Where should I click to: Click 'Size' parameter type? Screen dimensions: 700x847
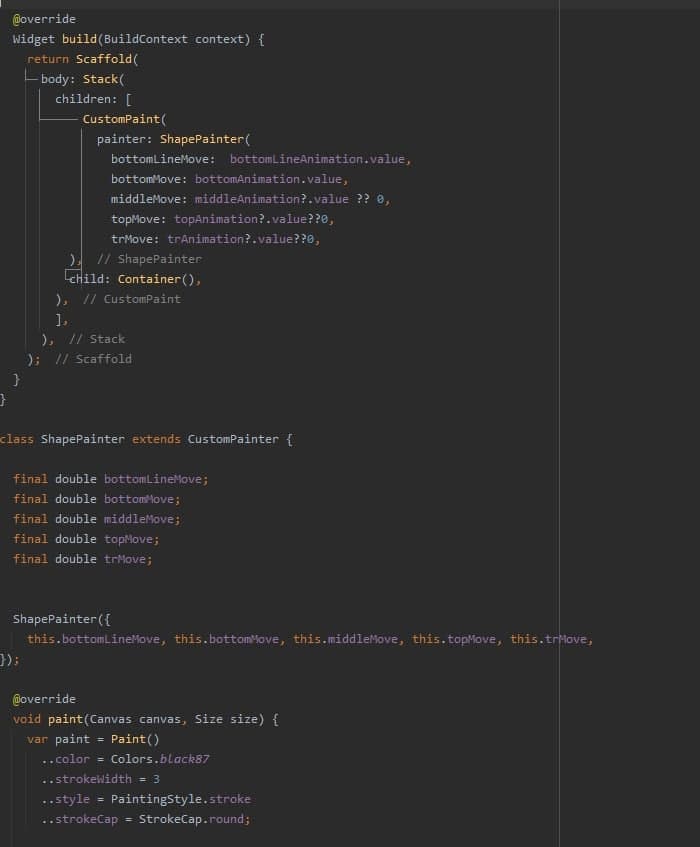point(209,718)
